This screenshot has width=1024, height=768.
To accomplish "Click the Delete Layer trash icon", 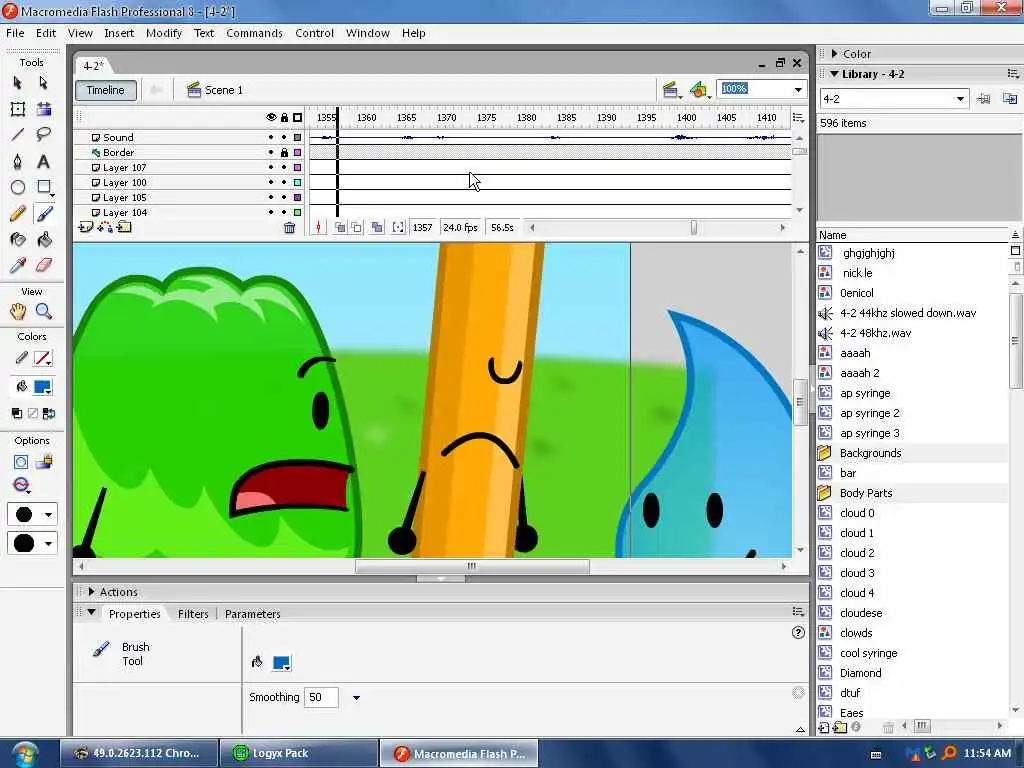I will pos(289,227).
